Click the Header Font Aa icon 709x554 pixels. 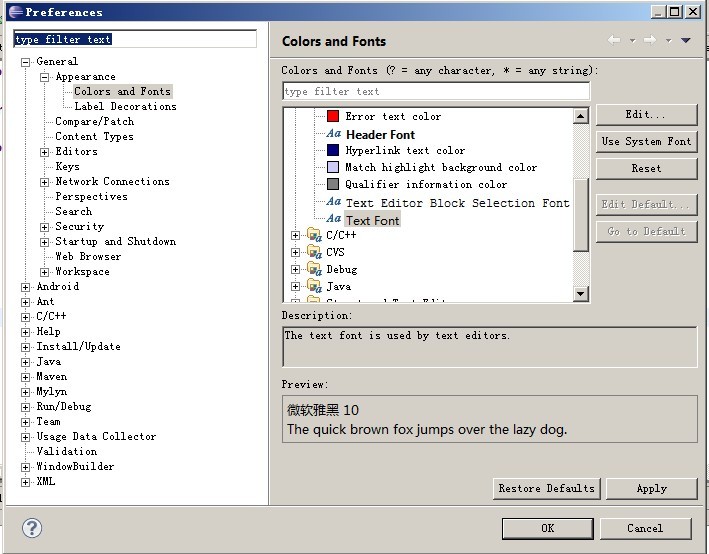[x=333, y=134]
